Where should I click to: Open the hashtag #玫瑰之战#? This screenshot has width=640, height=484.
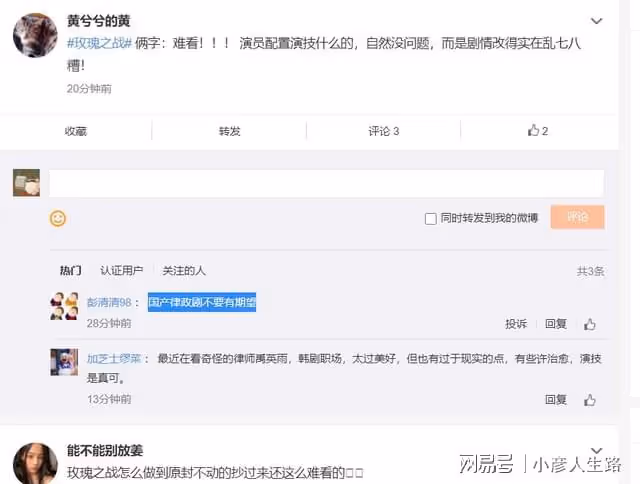99,43
